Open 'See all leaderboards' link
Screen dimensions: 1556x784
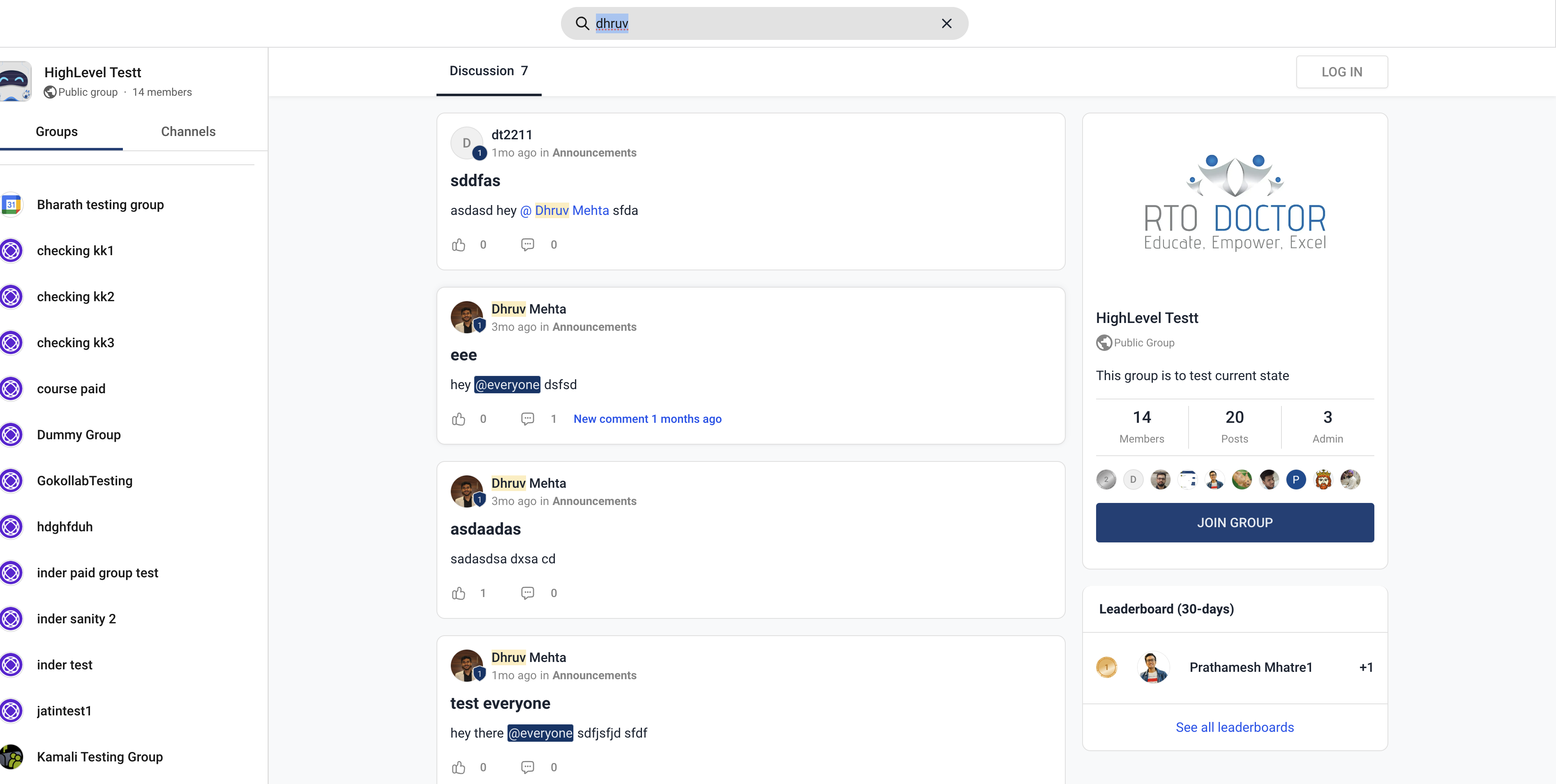click(x=1234, y=727)
